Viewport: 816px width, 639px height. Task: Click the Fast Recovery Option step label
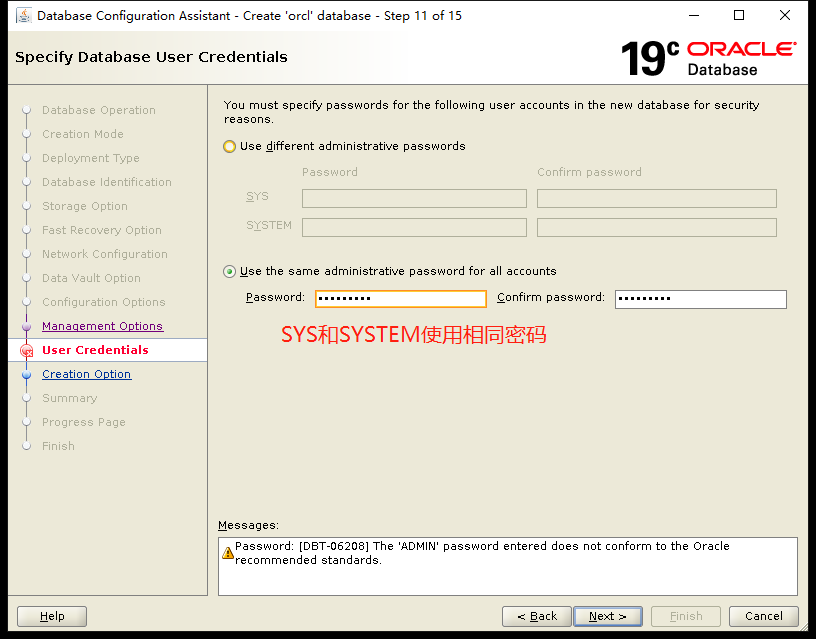point(102,230)
